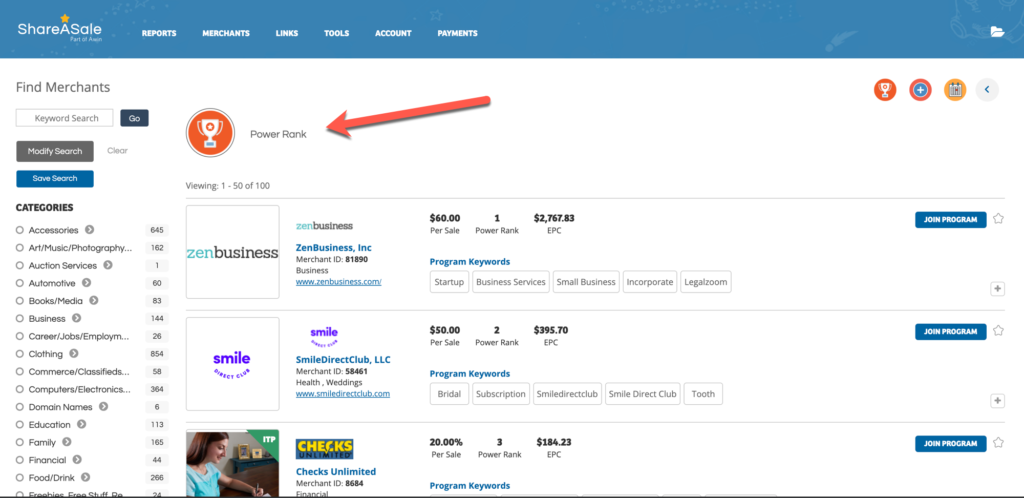Click the Bridal keyword tag
The height and width of the screenshot is (498, 1024).
click(x=449, y=394)
